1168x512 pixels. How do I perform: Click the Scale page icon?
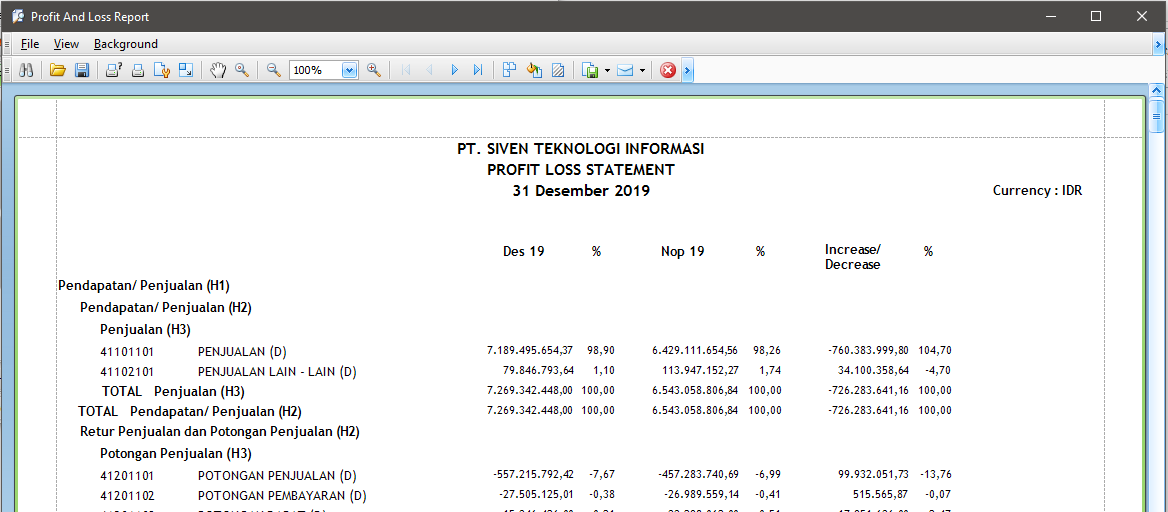click(186, 70)
